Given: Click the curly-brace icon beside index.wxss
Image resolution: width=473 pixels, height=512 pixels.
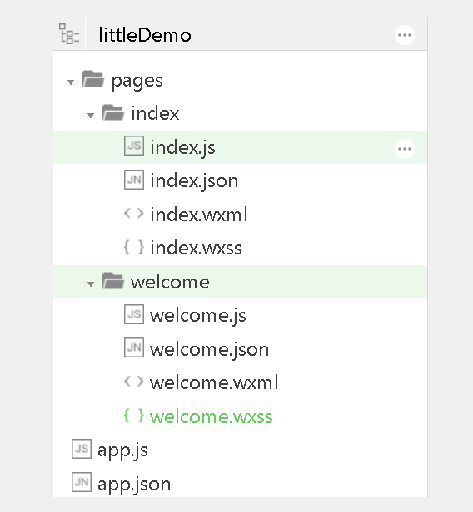Looking at the screenshot, I should click(x=134, y=247).
